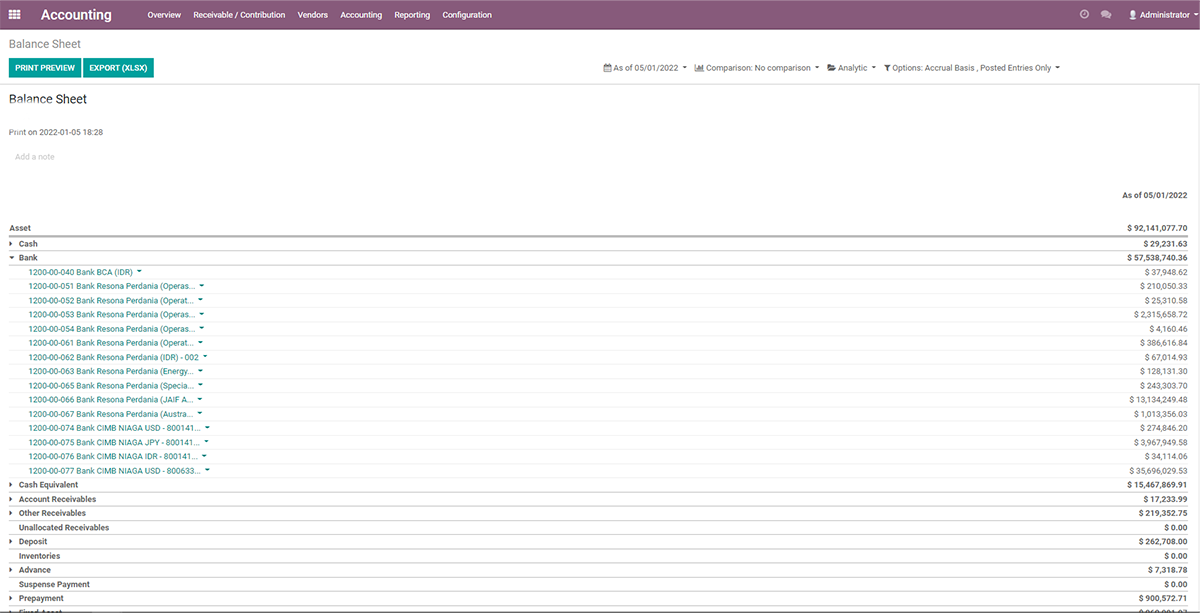Open account 1200-00-077 Bank CIMB NIAGA USD
This screenshot has height=613, width=1200.
click(114, 470)
